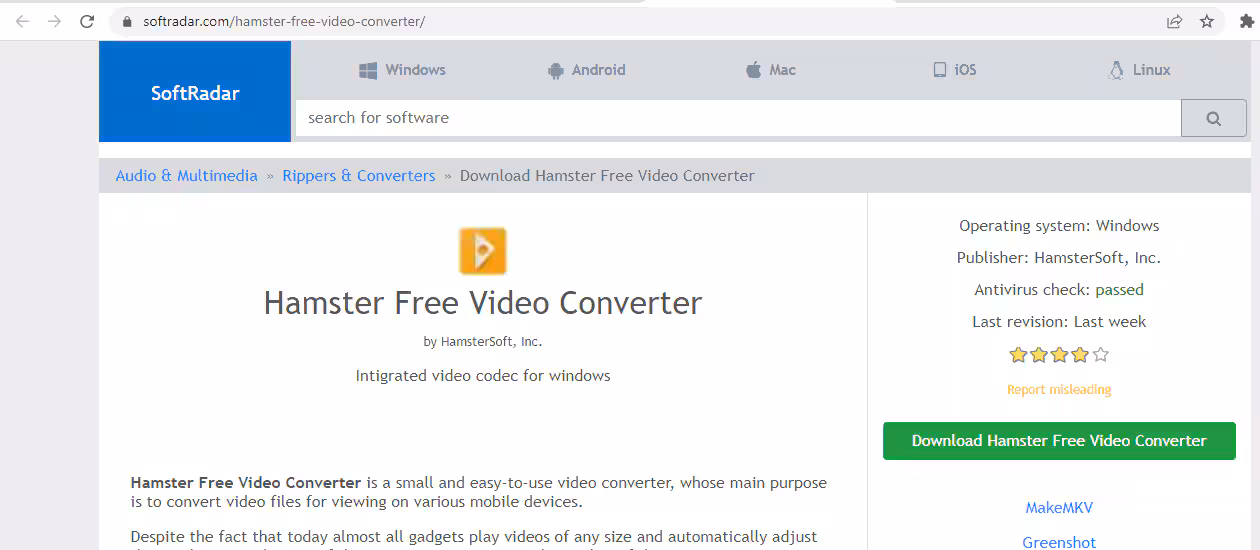Click the first rating star

point(1018,354)
